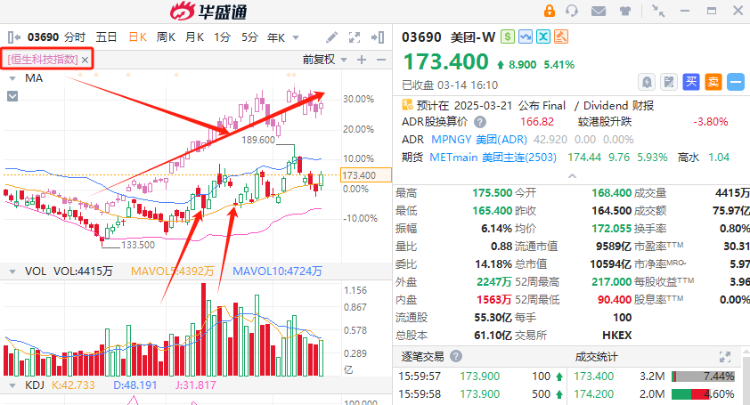Click the teal X badge icon
This screenshot has height=405, width=750.
point(543,37)
